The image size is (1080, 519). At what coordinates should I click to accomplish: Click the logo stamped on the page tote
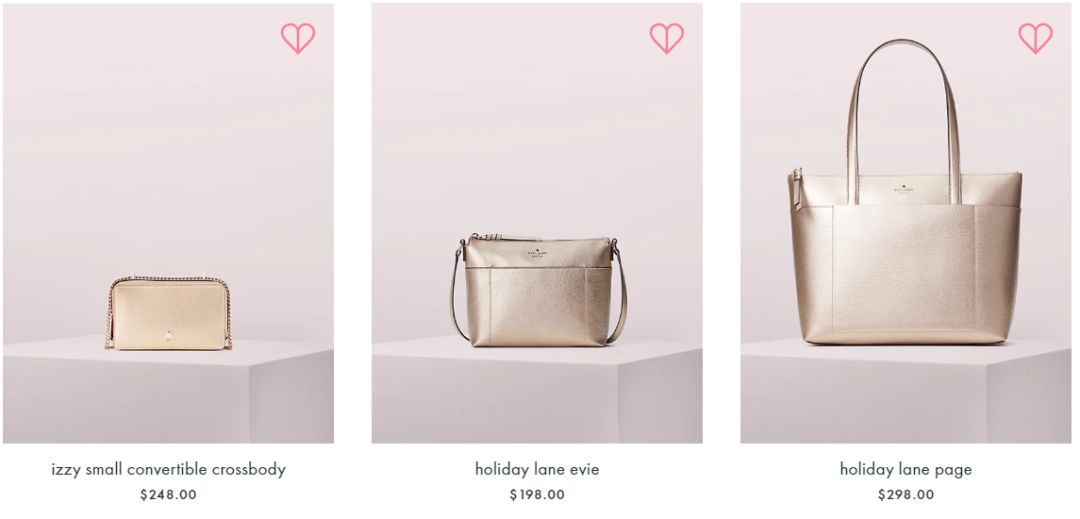click(904, 189)
